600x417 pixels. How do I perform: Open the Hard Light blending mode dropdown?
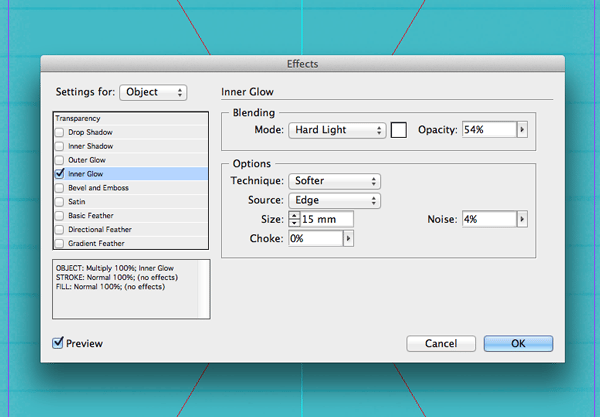[x=336, y=130]
